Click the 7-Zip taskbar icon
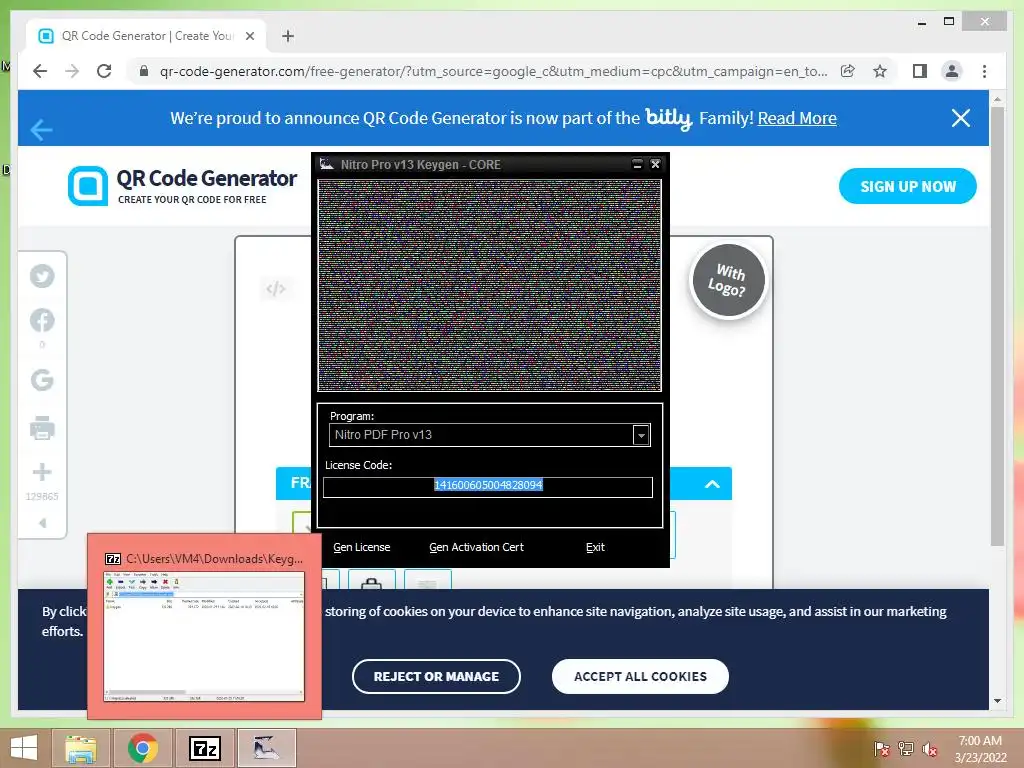The image size is (1024, 768). [204, 748]
